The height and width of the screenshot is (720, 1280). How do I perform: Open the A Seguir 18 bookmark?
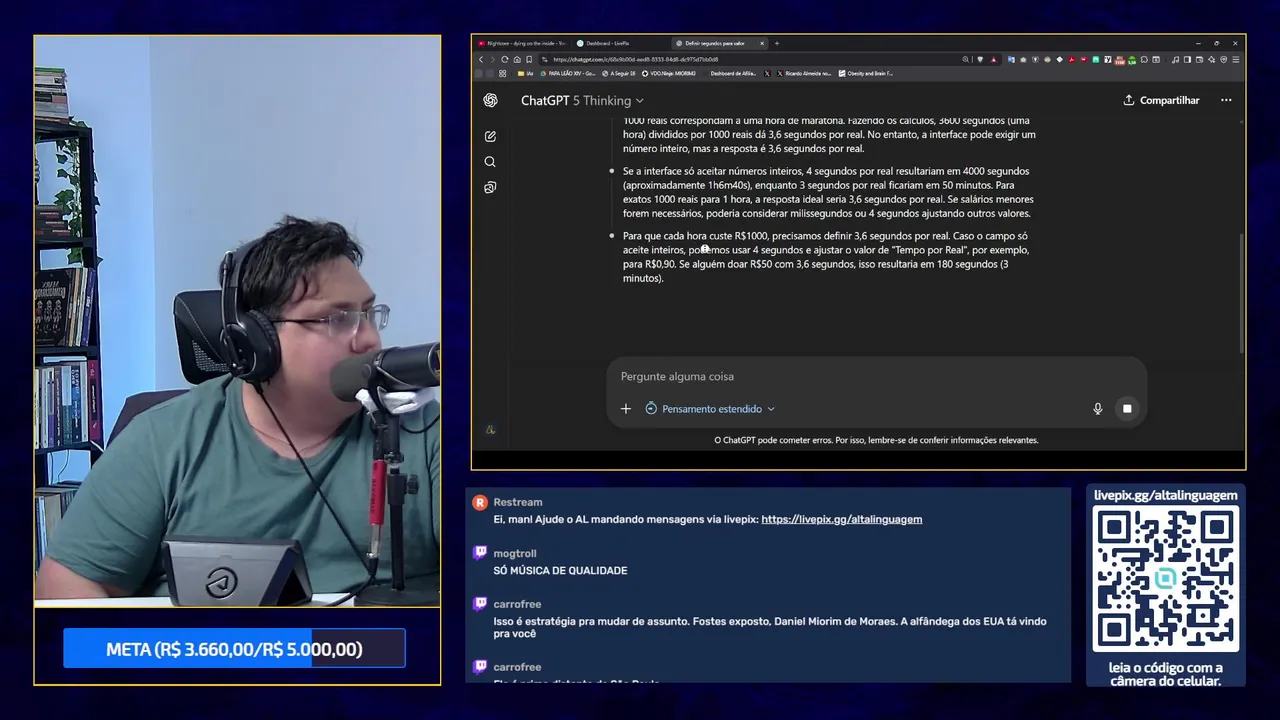[618, 73]
